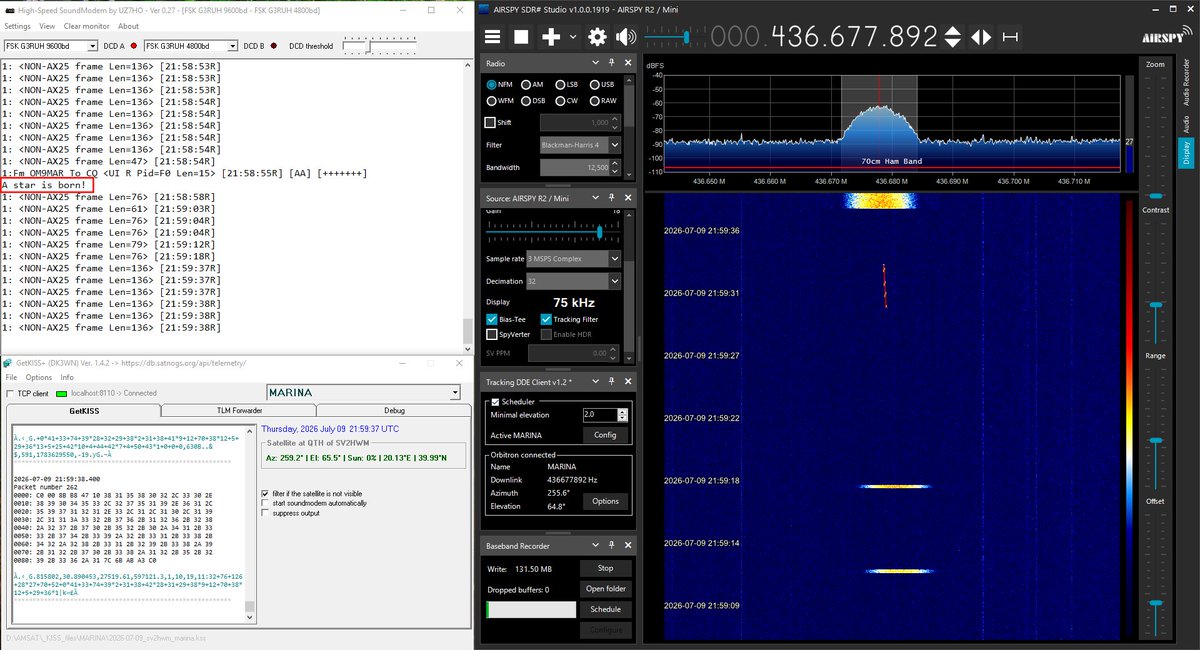
Task: Enable TCP client checkbox in GetKISS+
Action: 10,393
